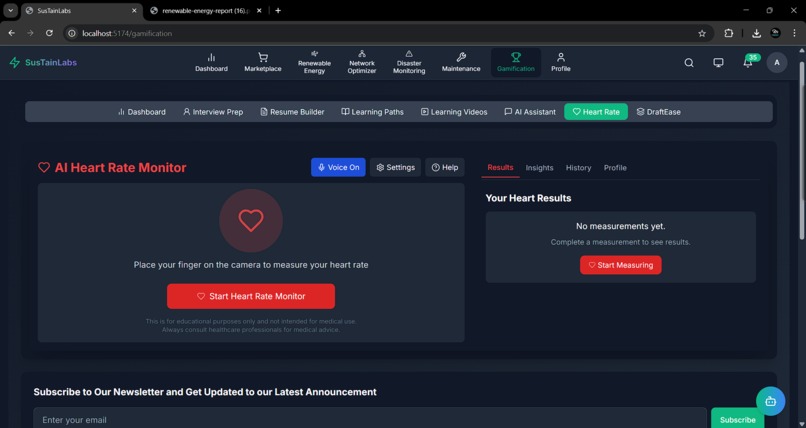The image size is (806, 428).
Task: Open Network Optimizer page
Action: tap(362, 63)
